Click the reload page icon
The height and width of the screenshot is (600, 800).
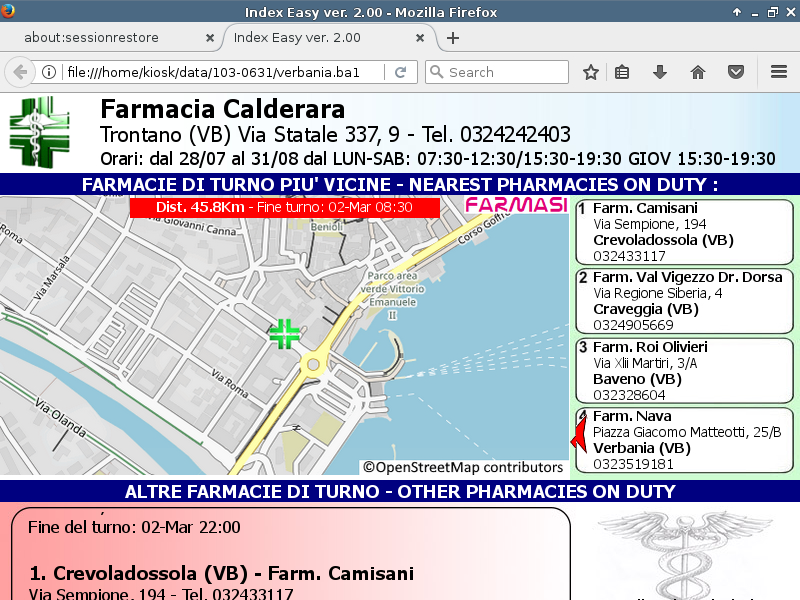click(400, 72)
